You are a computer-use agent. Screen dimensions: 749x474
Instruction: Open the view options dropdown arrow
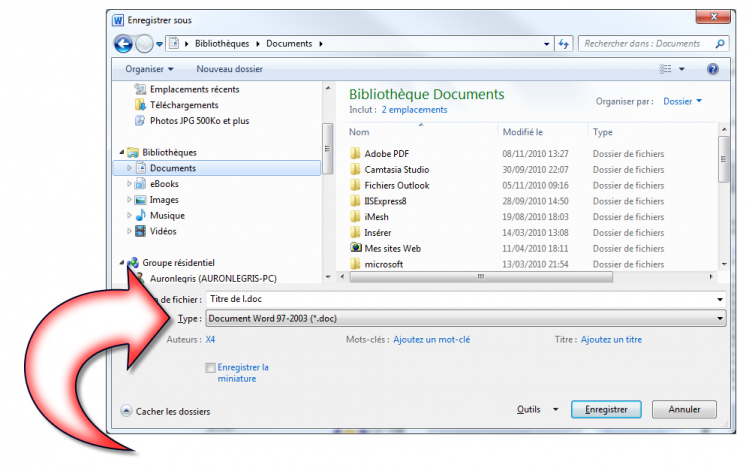[682, 69]
